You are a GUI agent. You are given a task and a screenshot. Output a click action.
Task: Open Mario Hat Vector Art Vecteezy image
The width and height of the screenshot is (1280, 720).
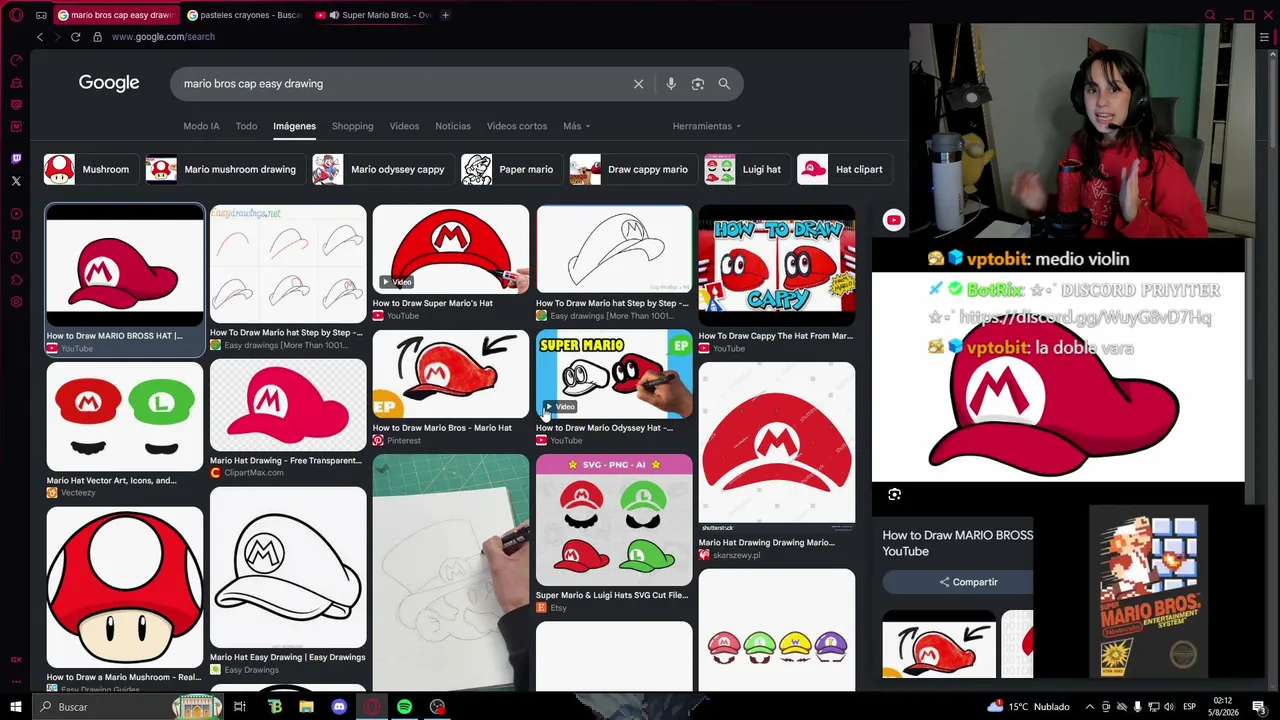point(125,417)
